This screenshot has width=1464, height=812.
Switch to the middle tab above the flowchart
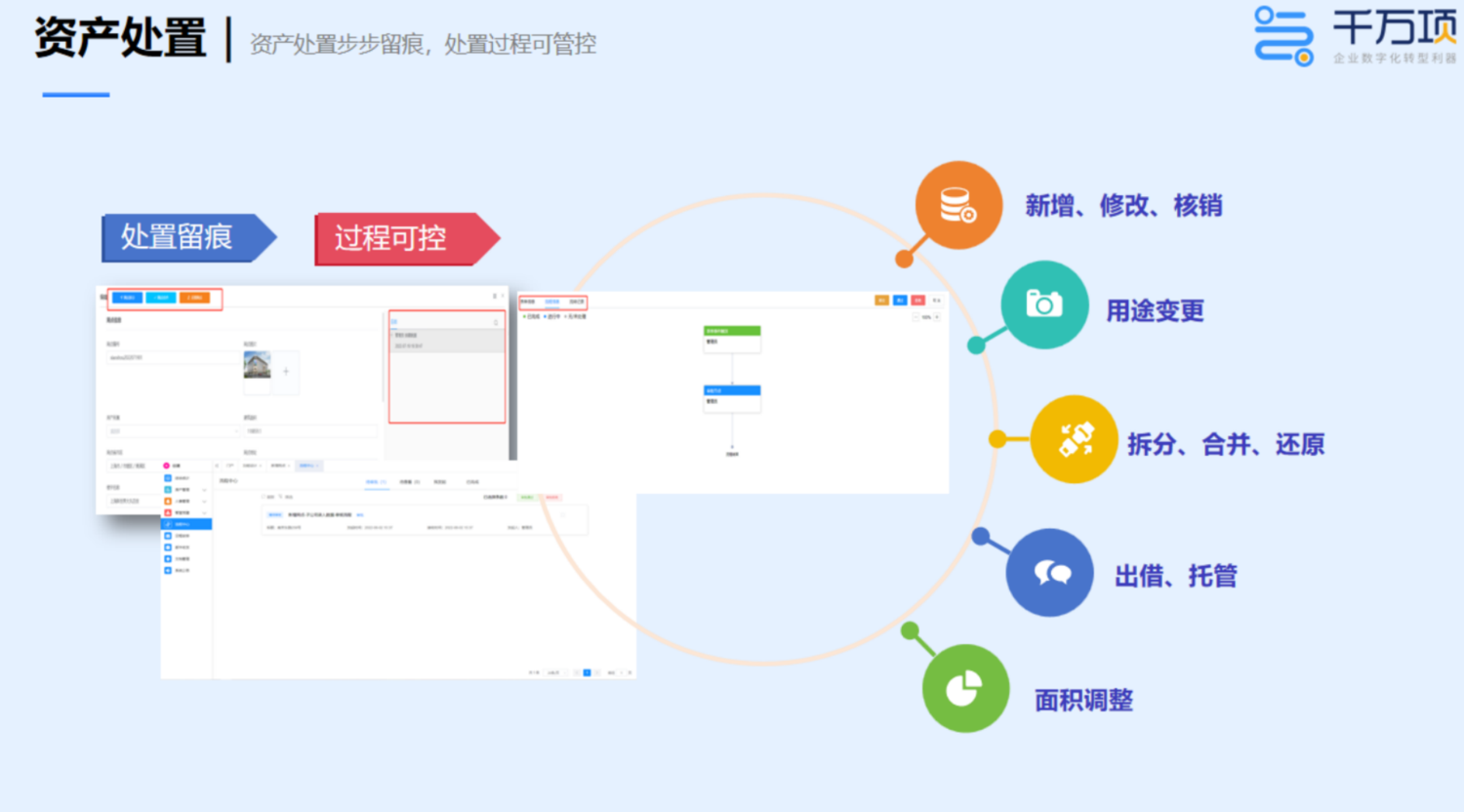552,303
